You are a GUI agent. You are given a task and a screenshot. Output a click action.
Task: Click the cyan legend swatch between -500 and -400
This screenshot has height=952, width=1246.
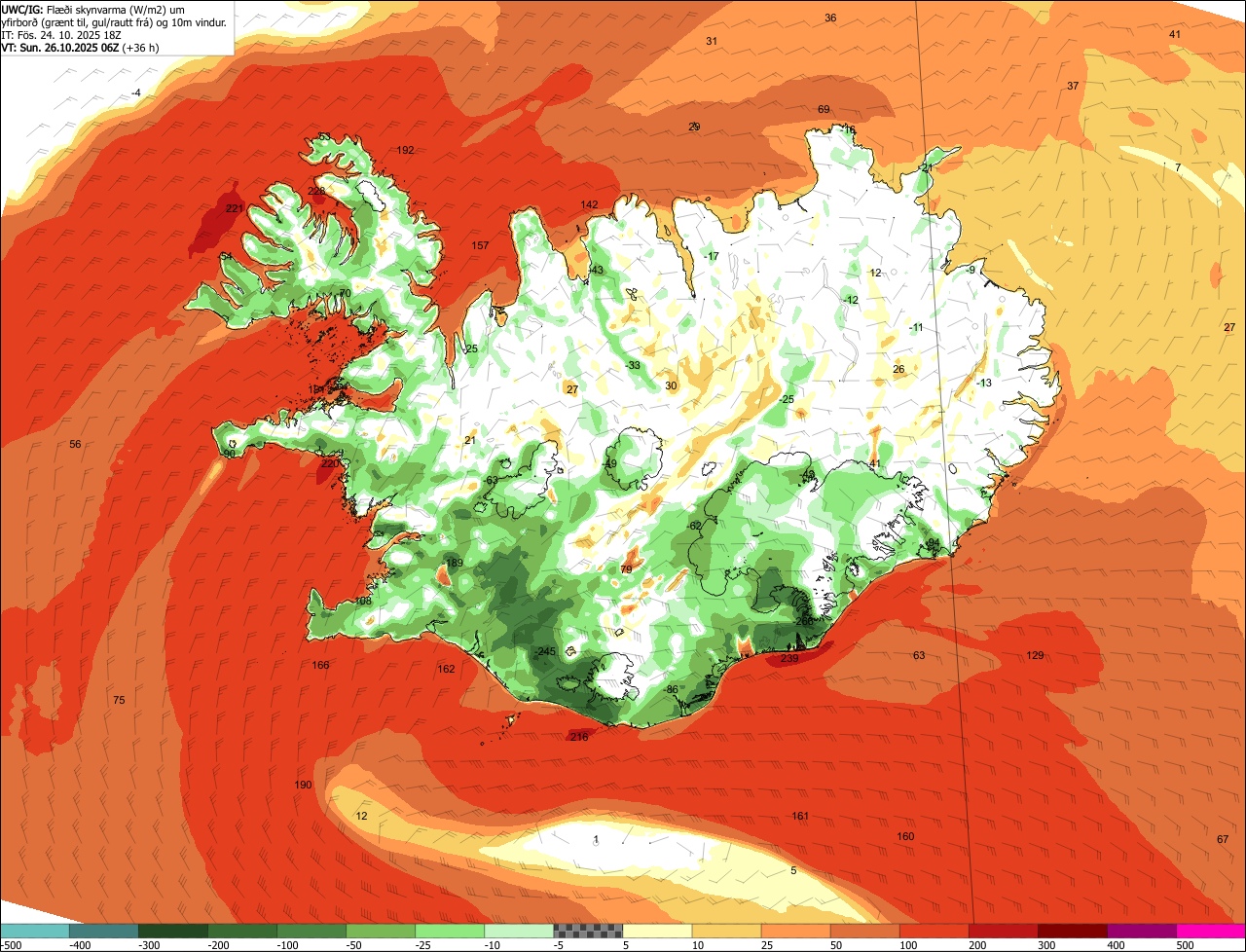click(34, 931)
